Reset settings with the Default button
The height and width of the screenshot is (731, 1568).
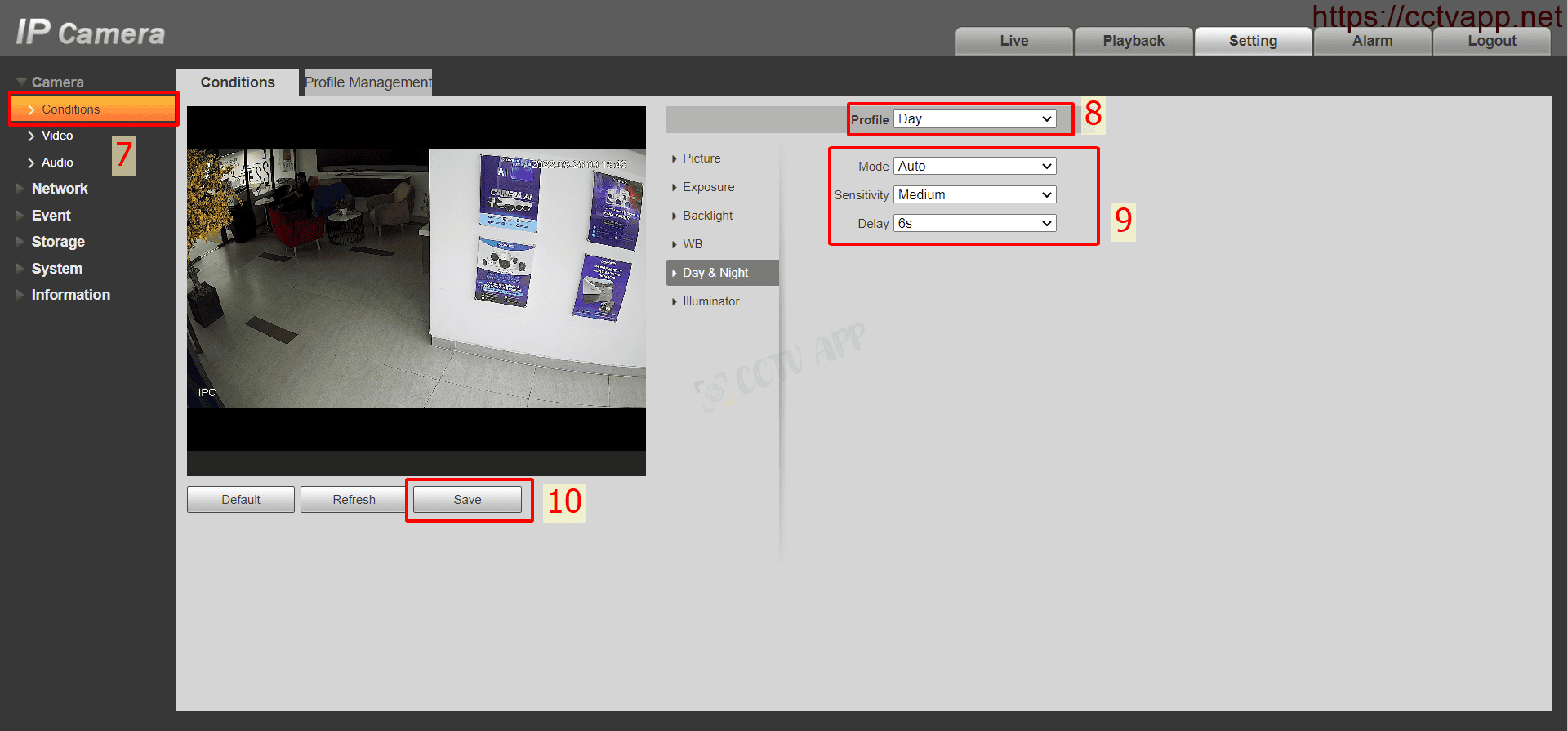tap(240, 500)
